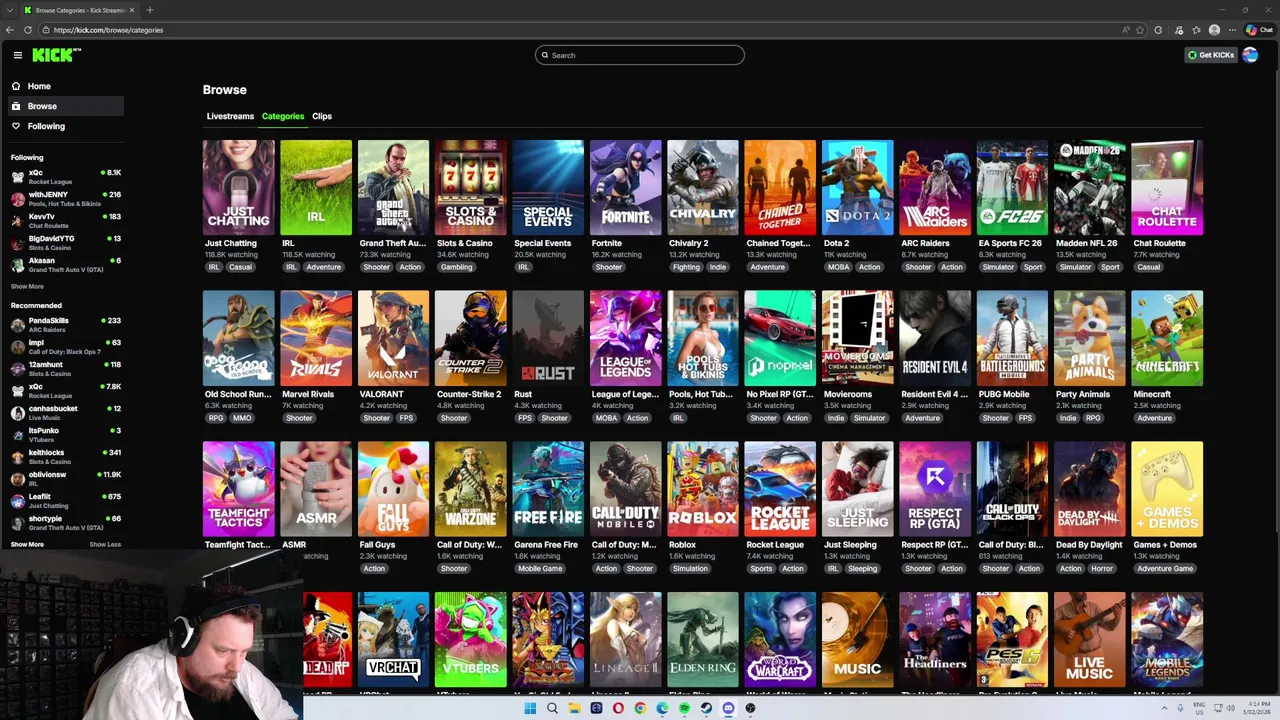1280x720 pixels.
Task: Open Rocket League category thumbnail
Action: tap(780, 489)
